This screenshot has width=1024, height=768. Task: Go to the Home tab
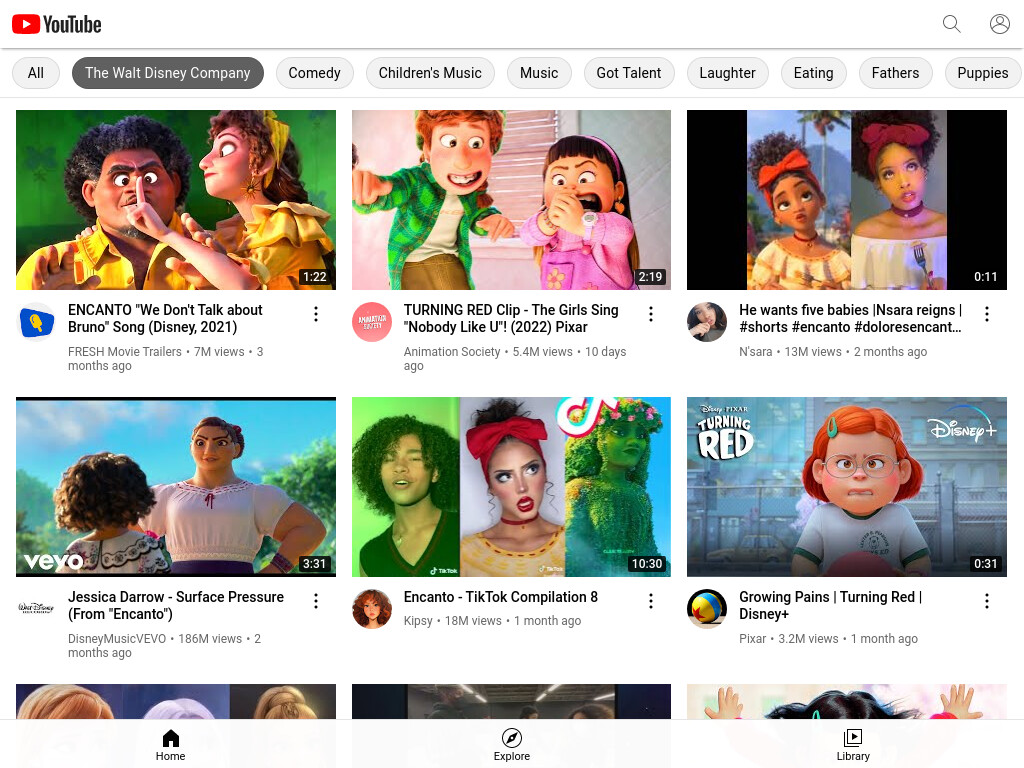tap(170, 745)
